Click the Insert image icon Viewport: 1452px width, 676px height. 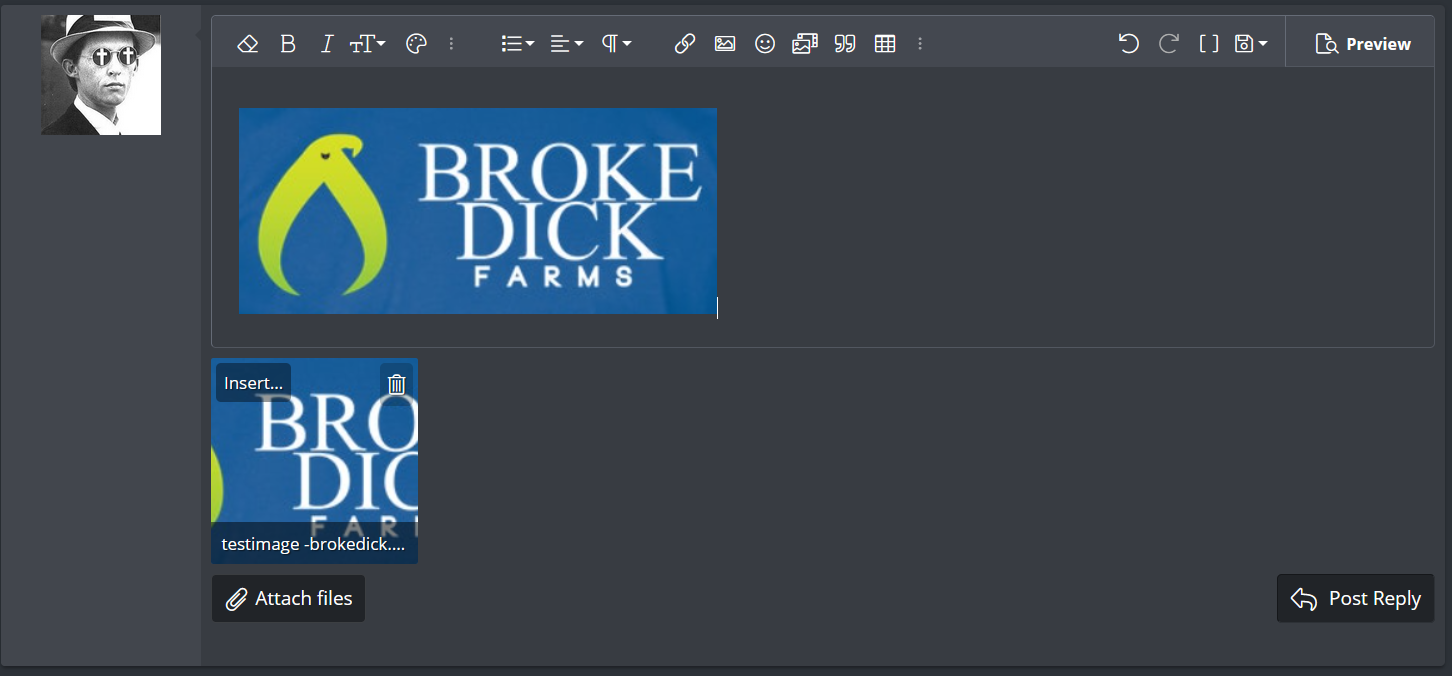click(x=725, y=44)
